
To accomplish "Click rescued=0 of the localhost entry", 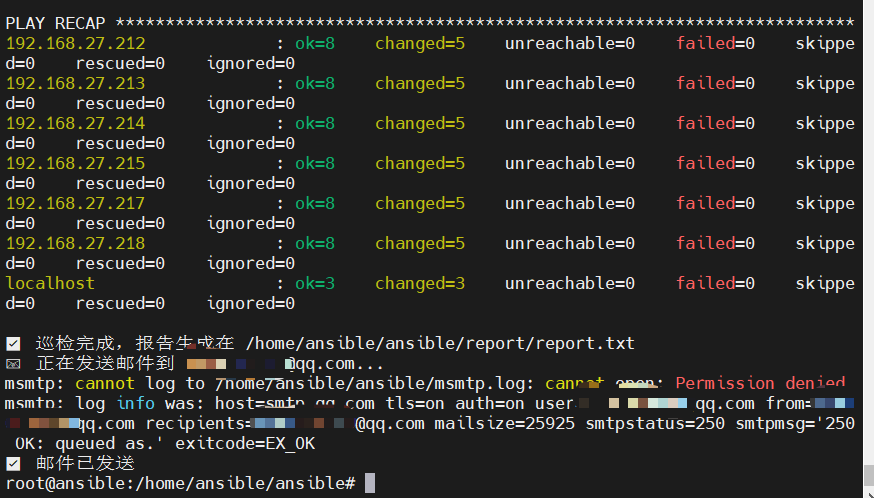I will tap(120, 303).
